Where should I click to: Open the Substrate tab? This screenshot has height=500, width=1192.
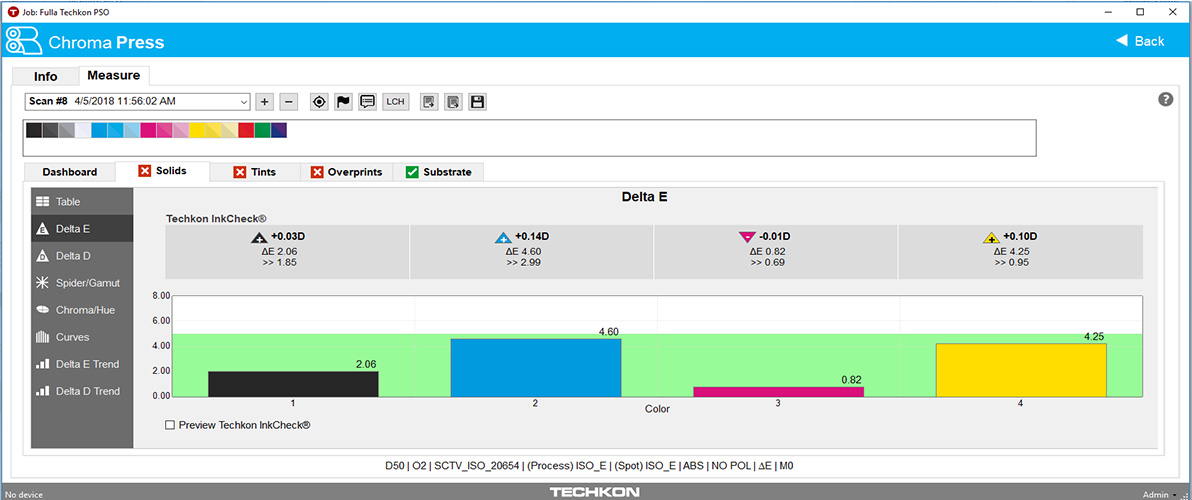(438, 172)
